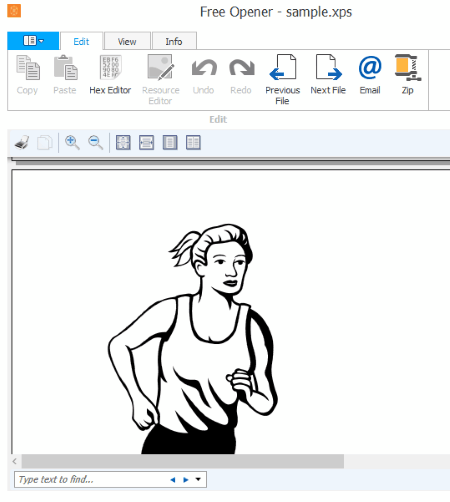Switch to single page view
The height and width of the screenshot is (502, 450).
pos(170,143)
